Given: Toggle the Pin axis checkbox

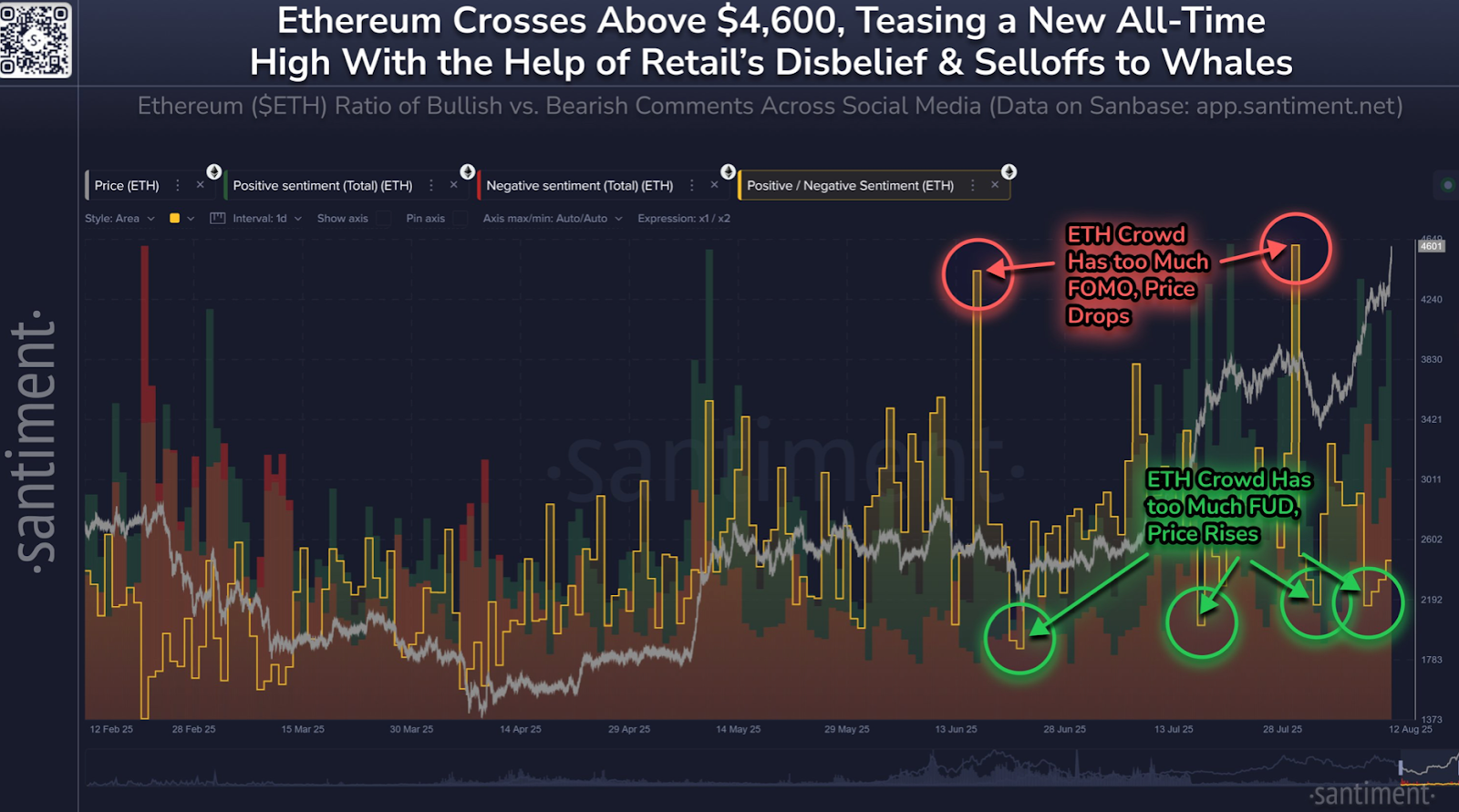Looking at the screenshot, I should click(460, 219).
